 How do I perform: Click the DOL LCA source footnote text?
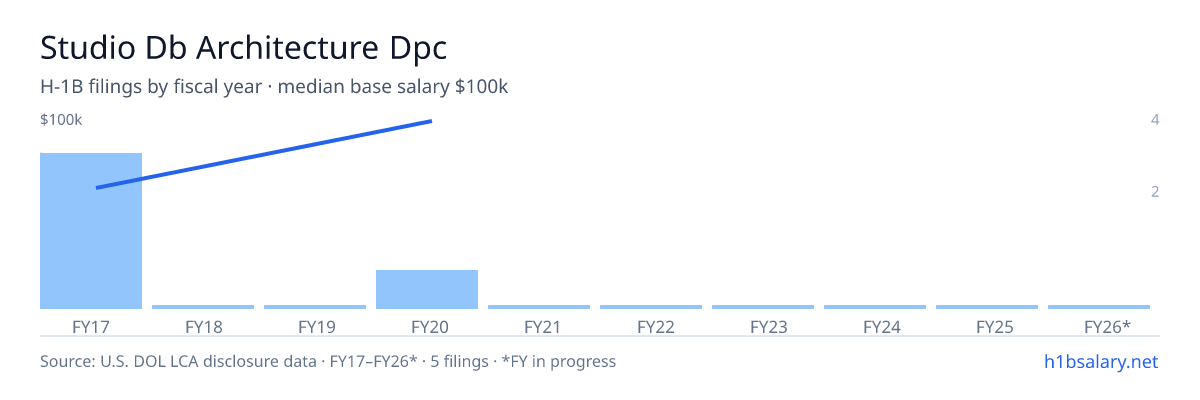pos(328,361)
